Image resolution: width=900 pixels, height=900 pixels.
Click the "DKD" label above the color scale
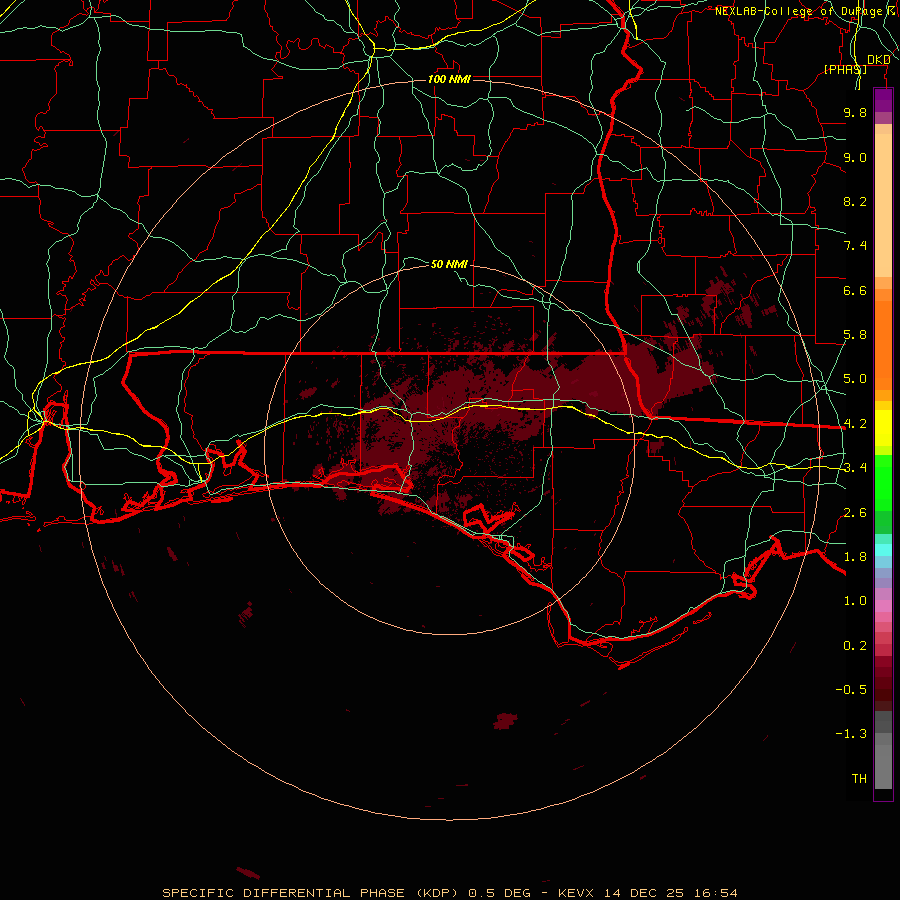tap(878, 60)
